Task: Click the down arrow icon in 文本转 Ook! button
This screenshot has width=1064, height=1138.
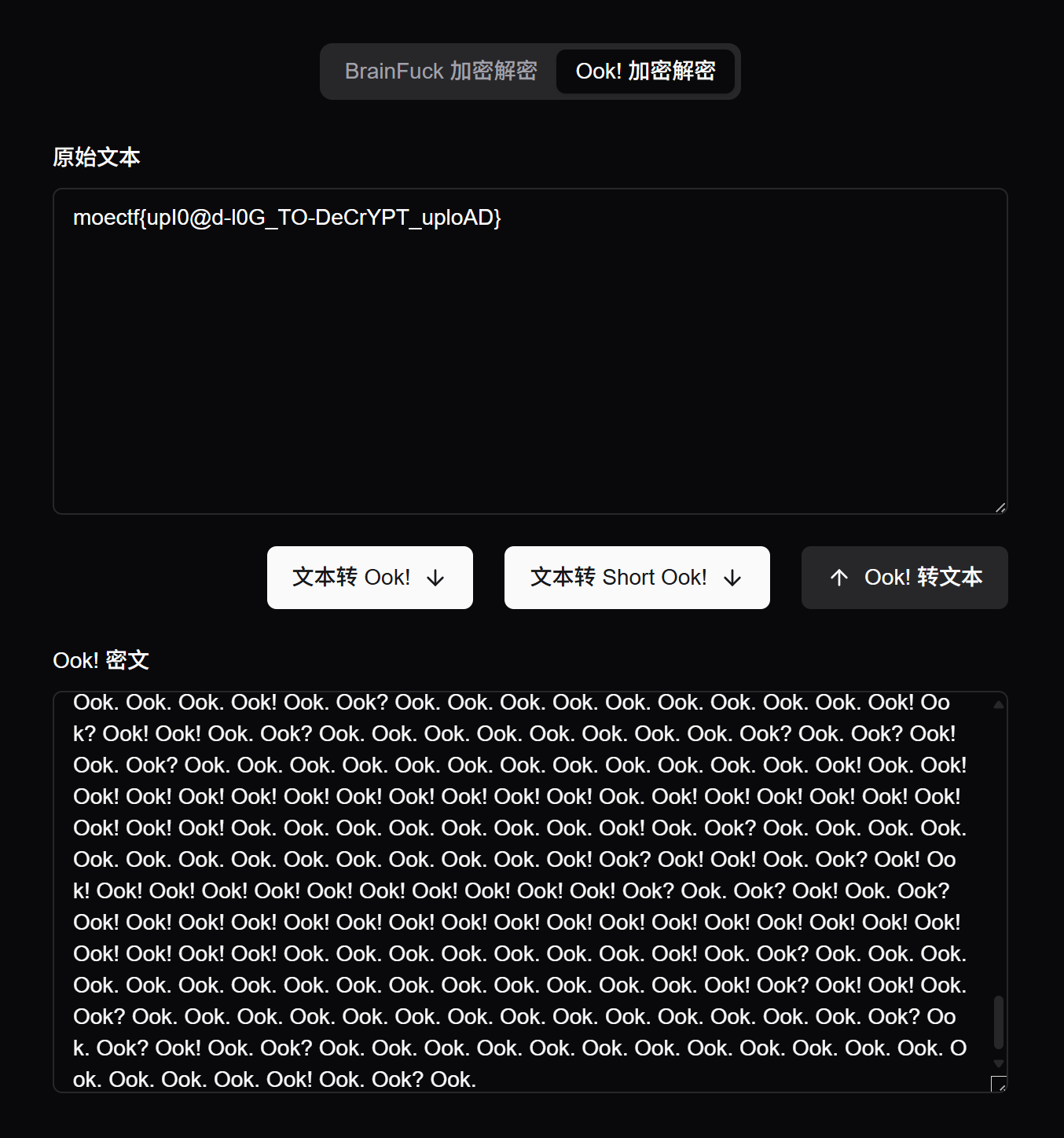Action: [435, 578]
